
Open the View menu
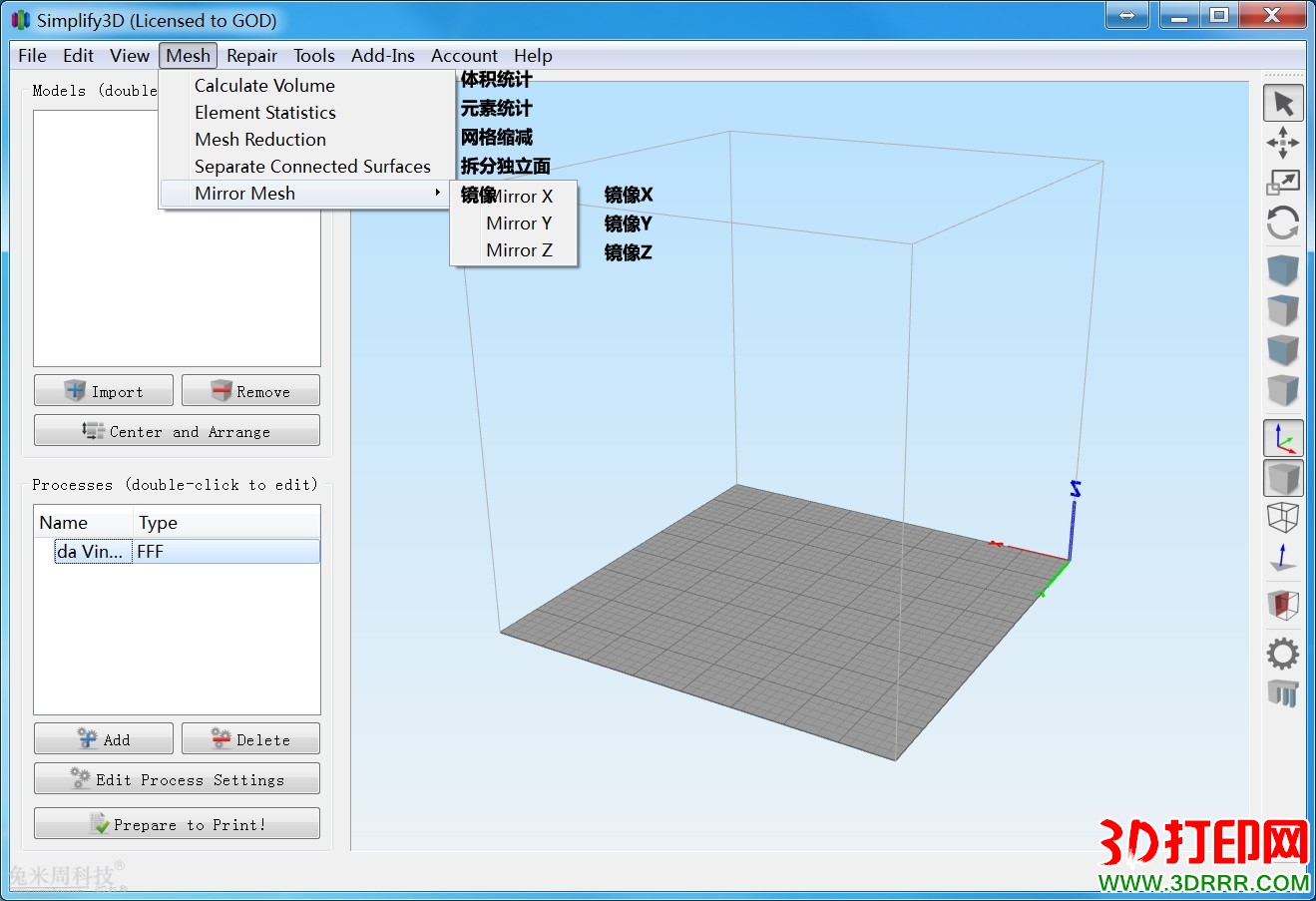(130, 56)
